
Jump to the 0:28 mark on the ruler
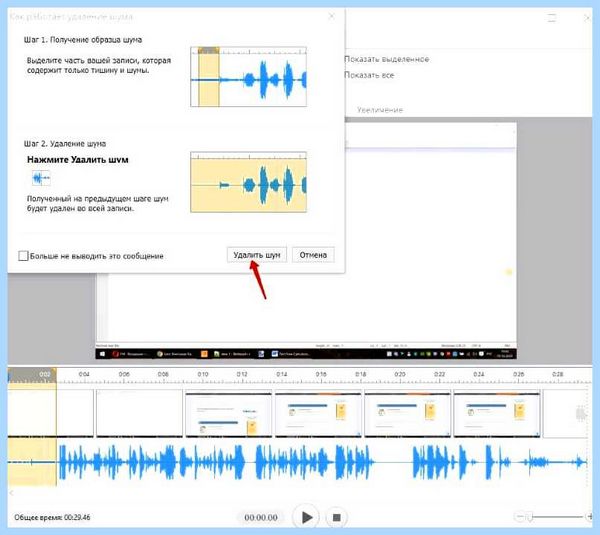point(558,374)
